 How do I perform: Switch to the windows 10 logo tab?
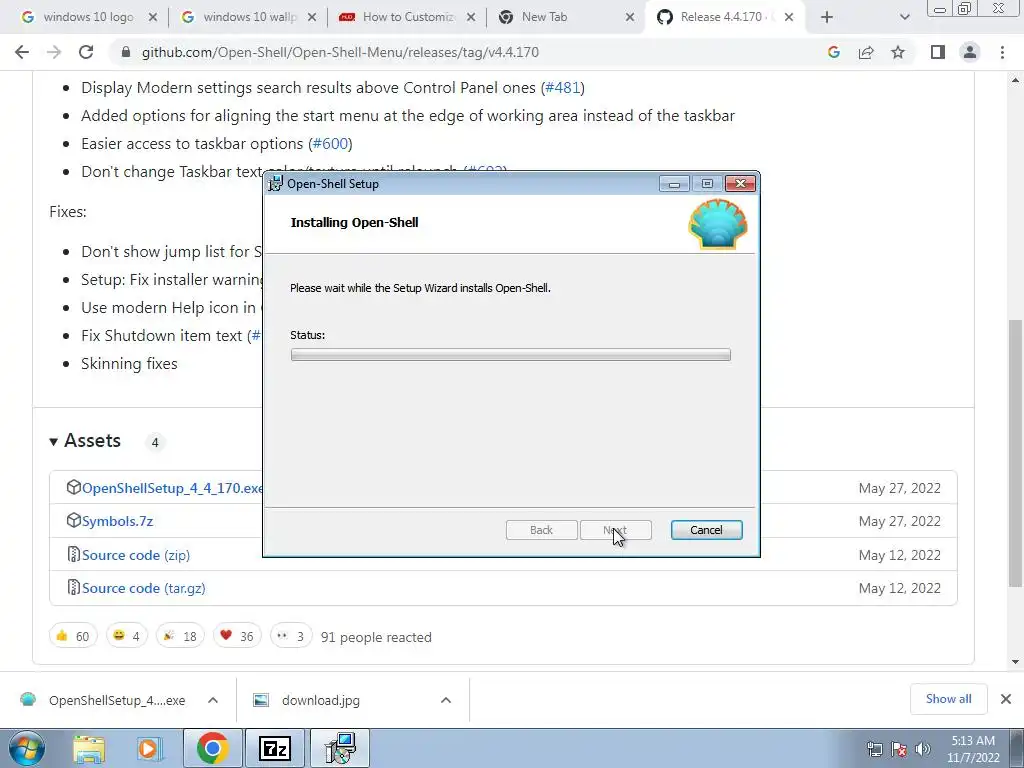point(89,17)
